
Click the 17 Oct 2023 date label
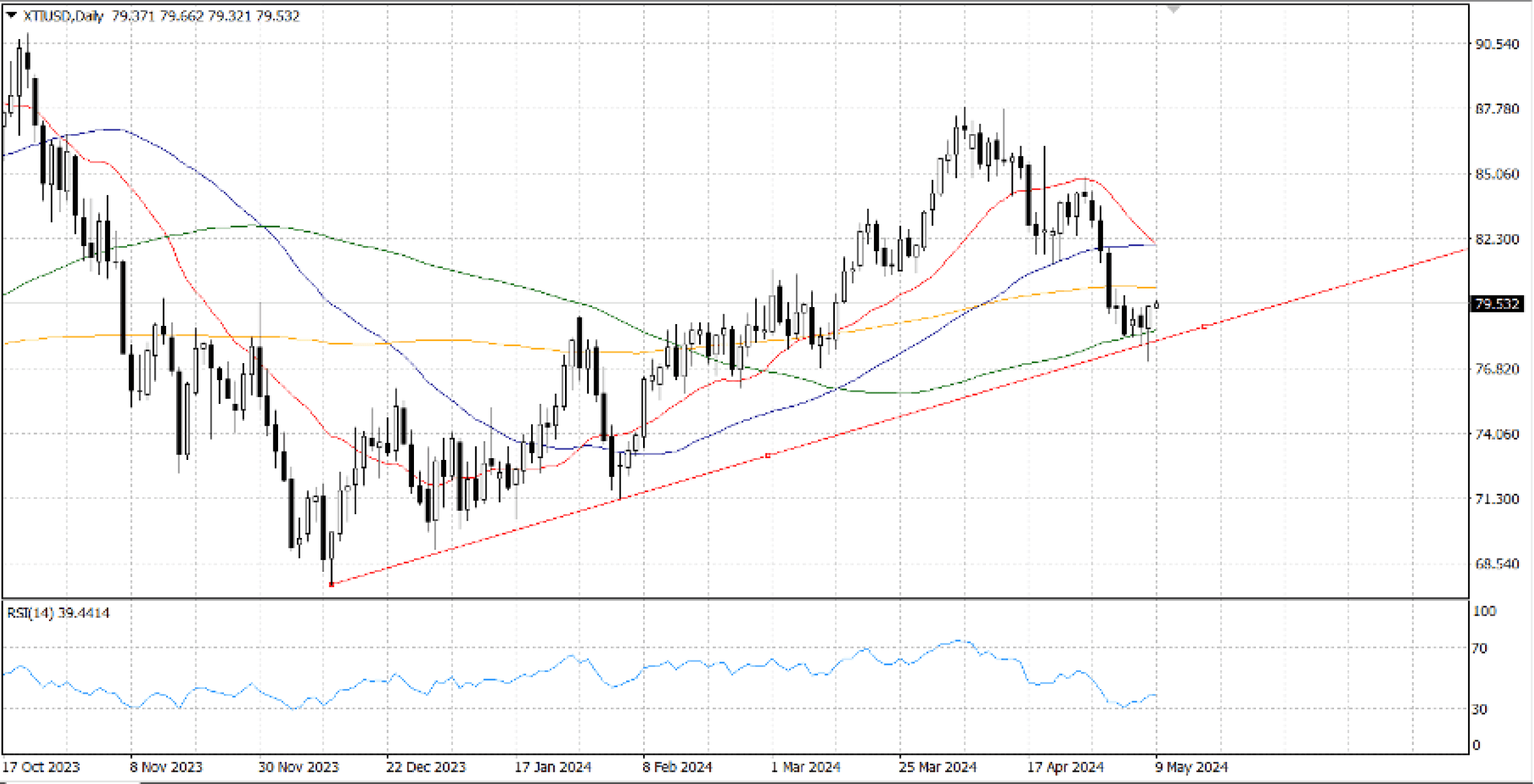tap(41, 767)
